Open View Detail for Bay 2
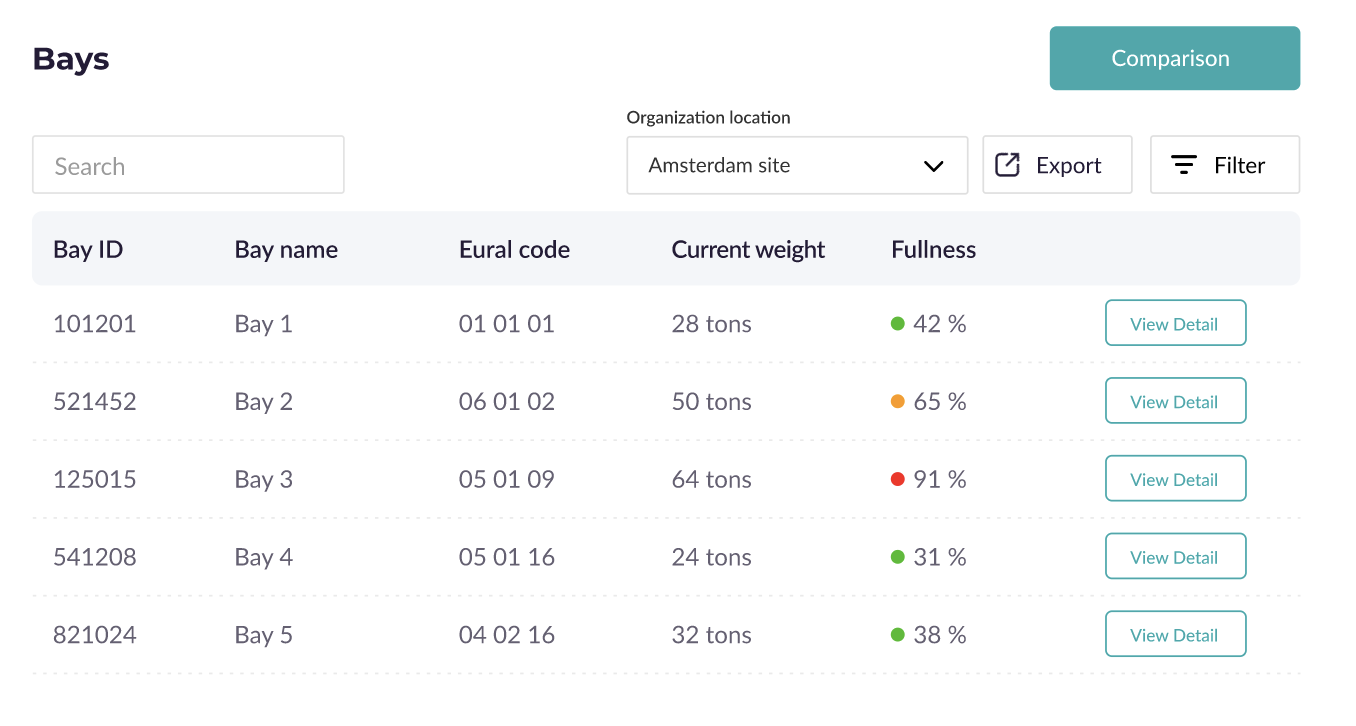The image size is (1356, 726). [1175, 401]
